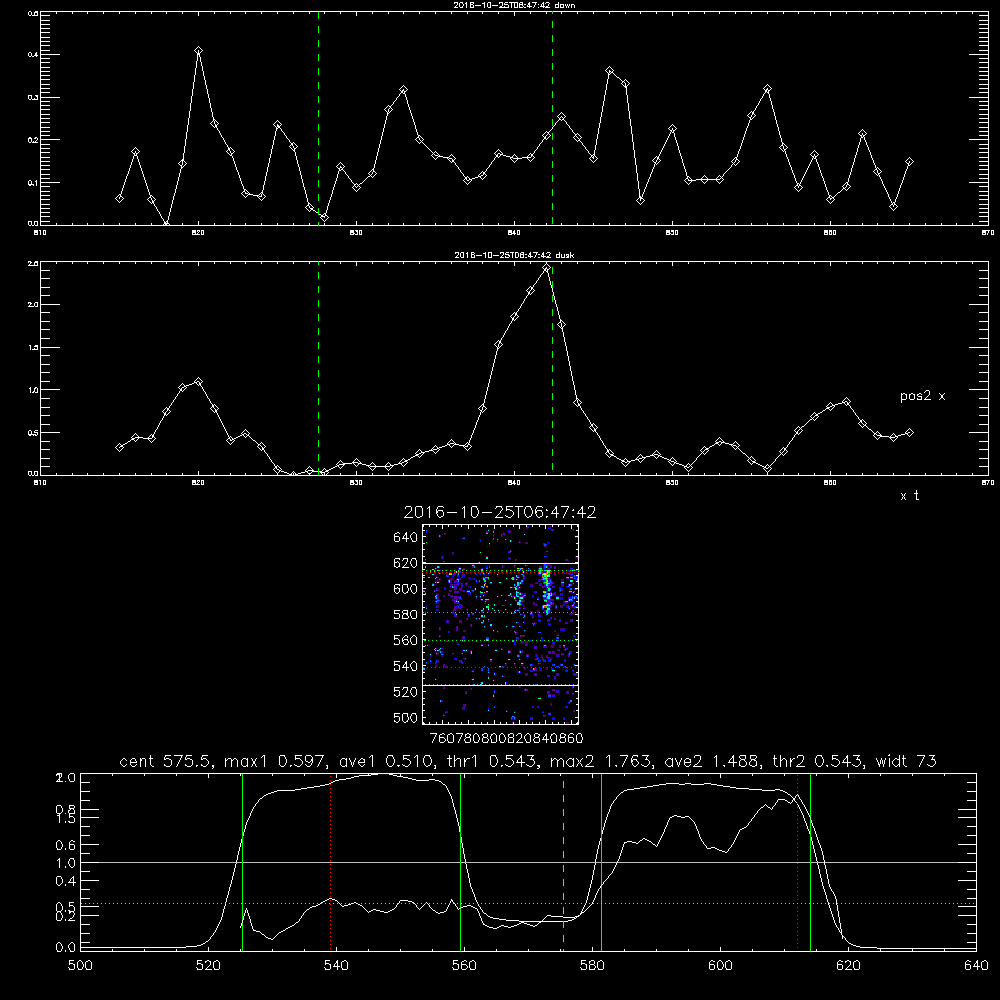The height and width of the screenshot is (1000, 1000).
Task: Click the 'thr1 0.543' value
Action: pyautogui.click(x=489, y=761)
